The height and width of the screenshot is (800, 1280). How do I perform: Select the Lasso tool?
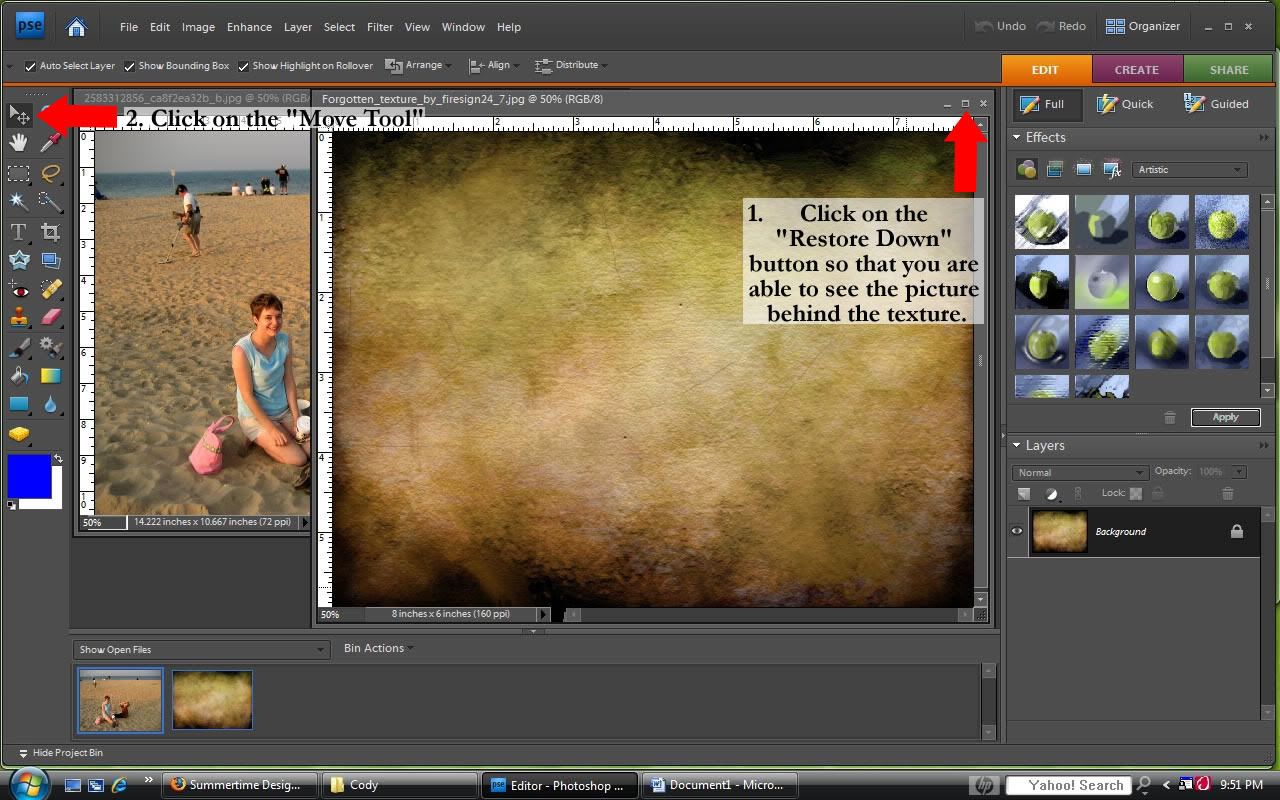51,173
